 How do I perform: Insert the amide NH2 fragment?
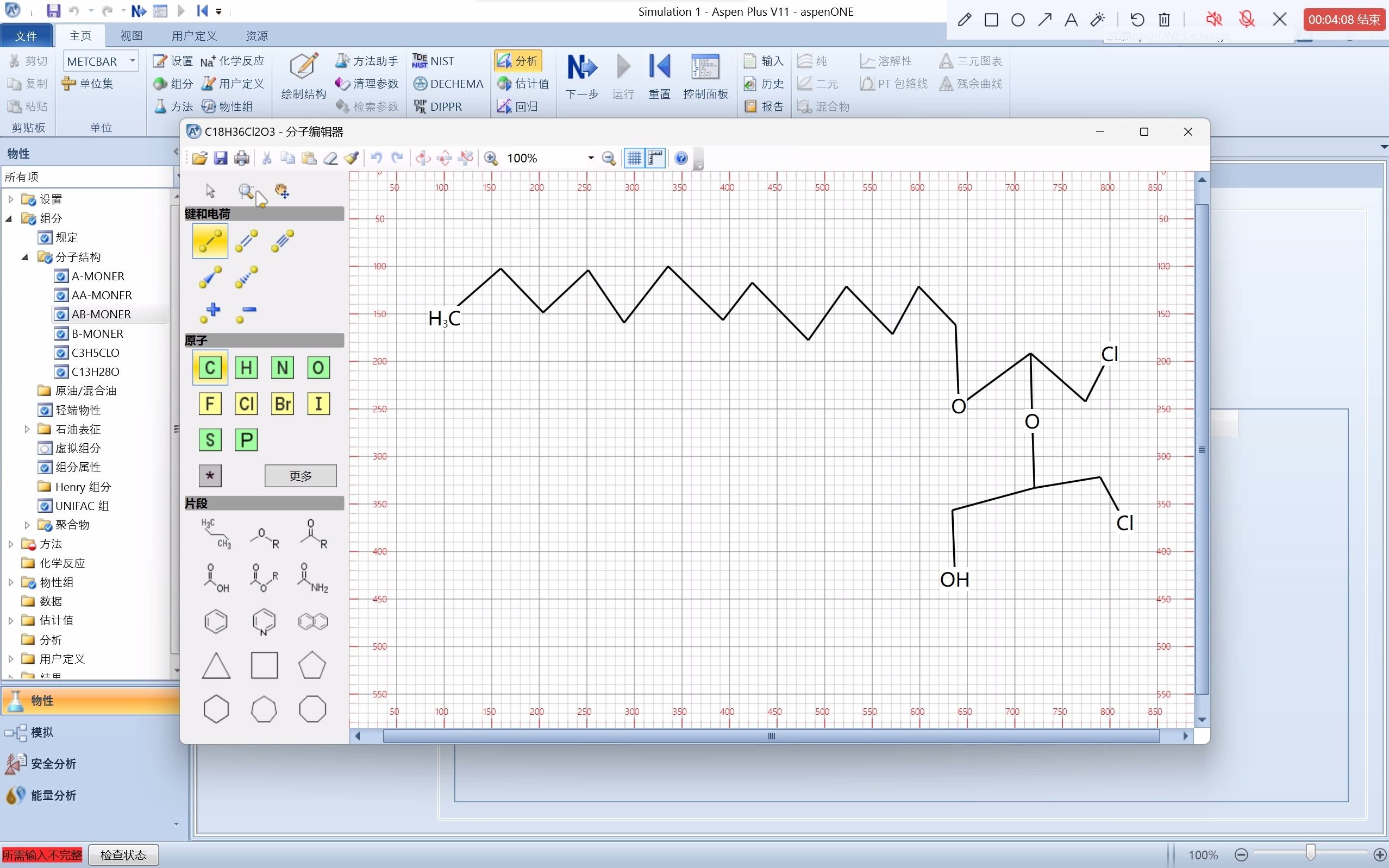point(313,577)
